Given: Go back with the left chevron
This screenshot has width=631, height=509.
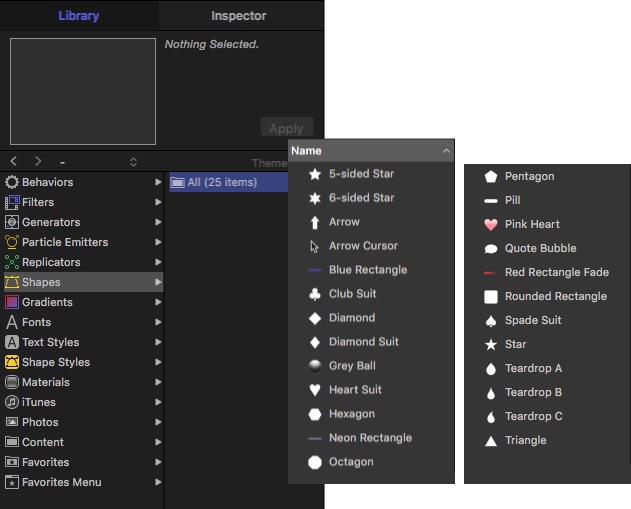Looking at the screenshot, I should click(14, 161).
